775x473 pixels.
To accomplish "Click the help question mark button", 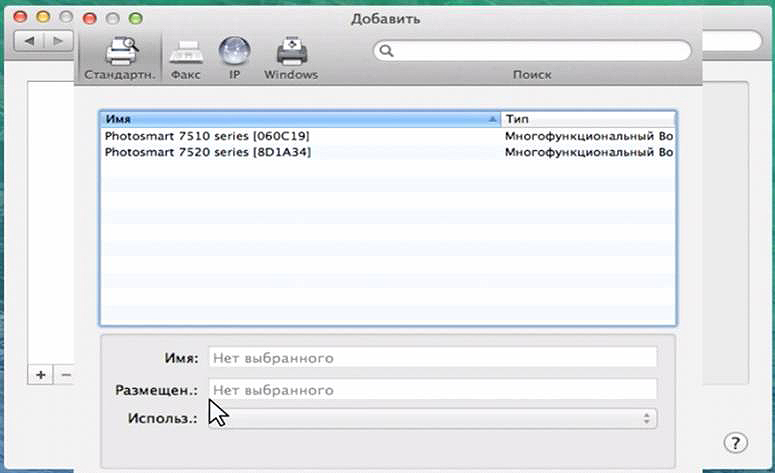I will click(x=735, y=443).
